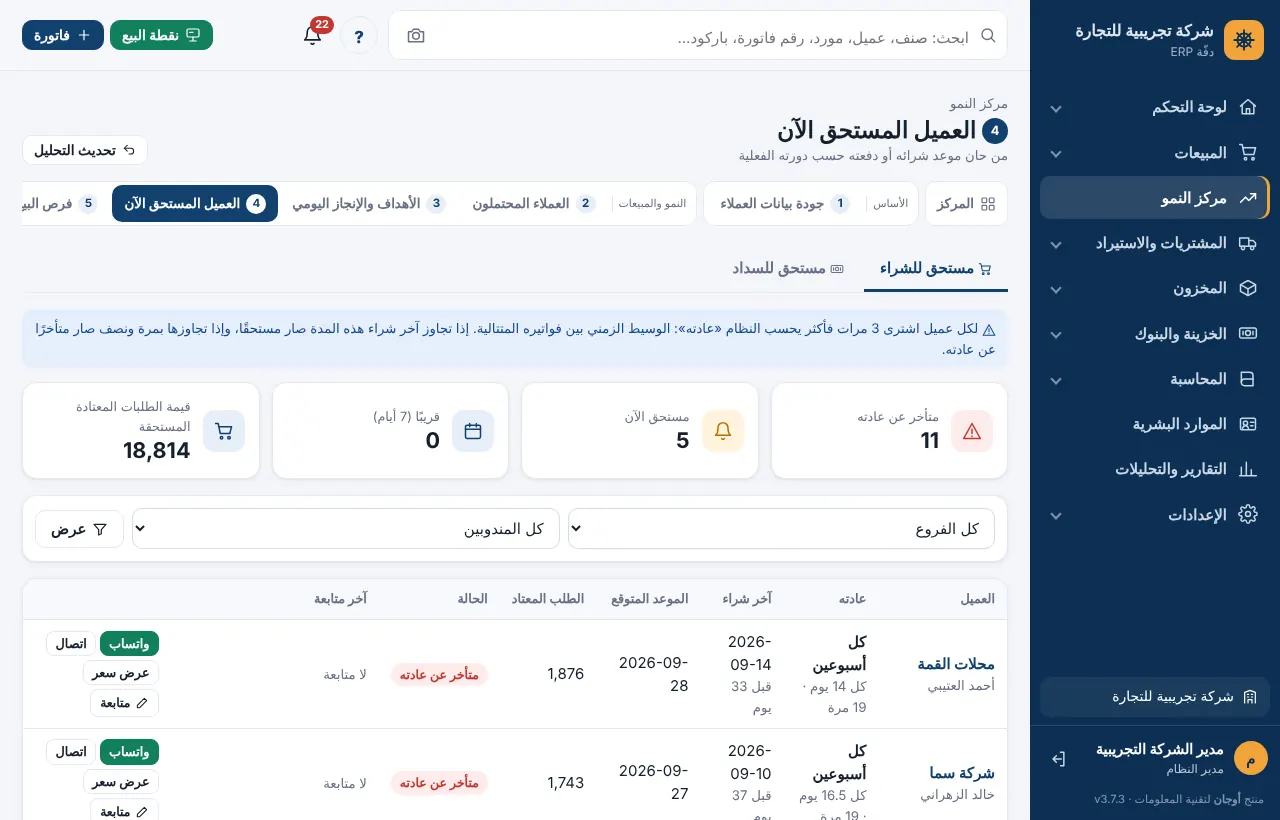Open the محلات القمة customer link
The height and width of the screenshot is (820, 1280).
956,664
